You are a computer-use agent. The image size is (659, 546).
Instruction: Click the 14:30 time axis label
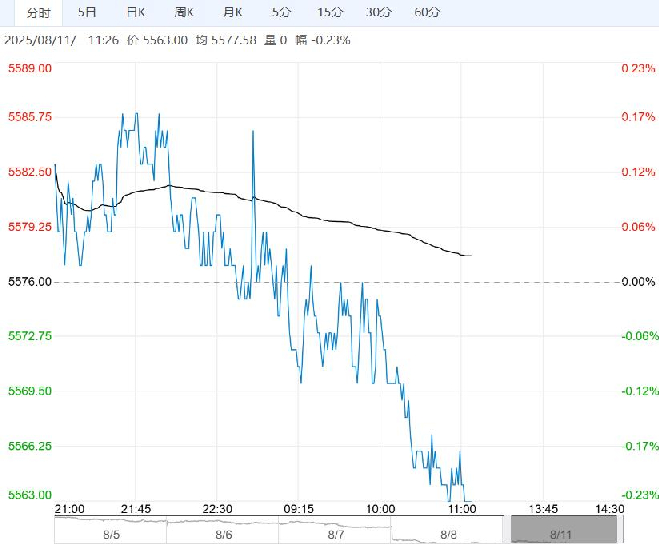pyautogui.click(x=610, y=509)
